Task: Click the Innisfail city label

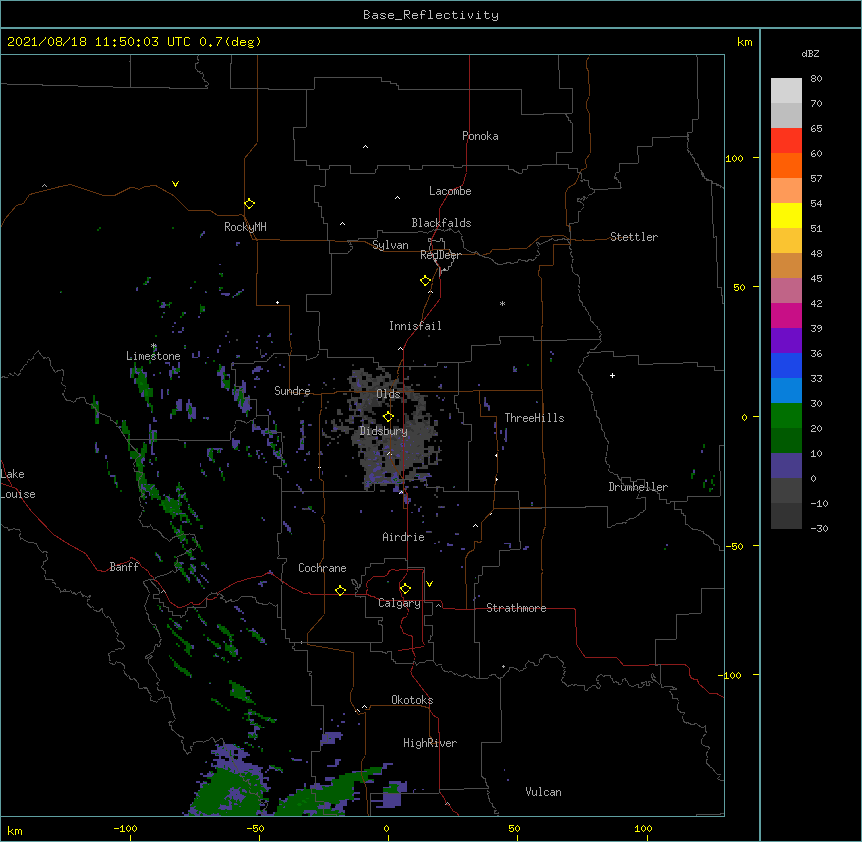Action: point(415,326)
